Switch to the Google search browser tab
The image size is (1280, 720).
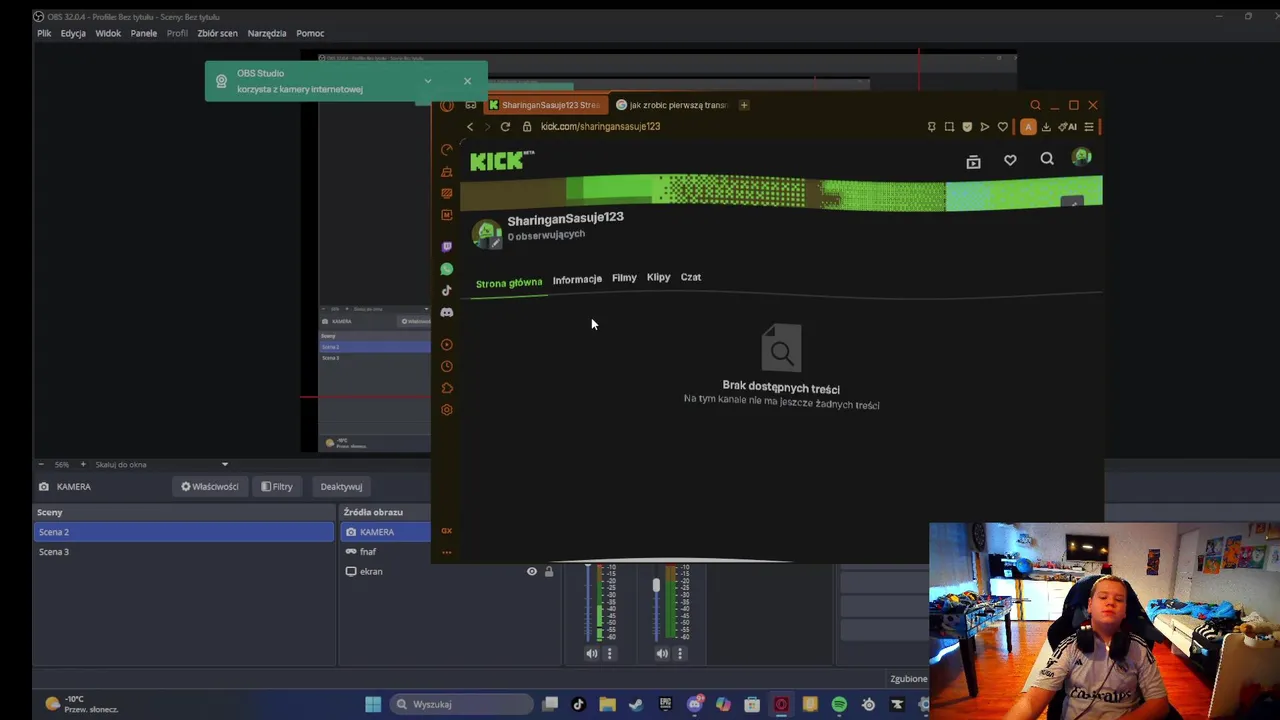point(672,105)
